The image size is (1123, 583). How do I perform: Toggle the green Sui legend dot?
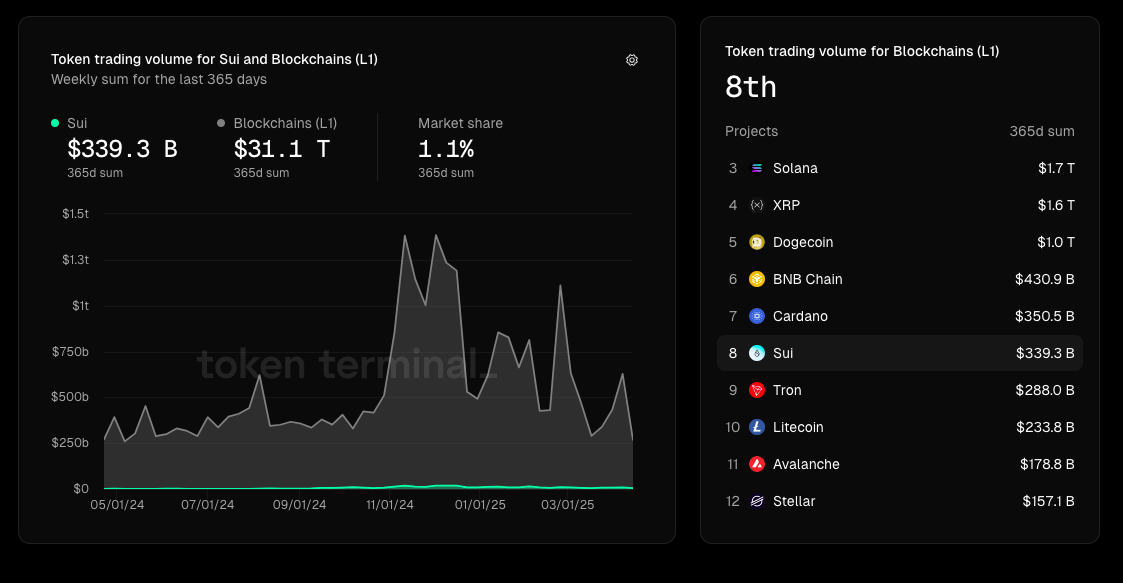[x=55, y=123]
